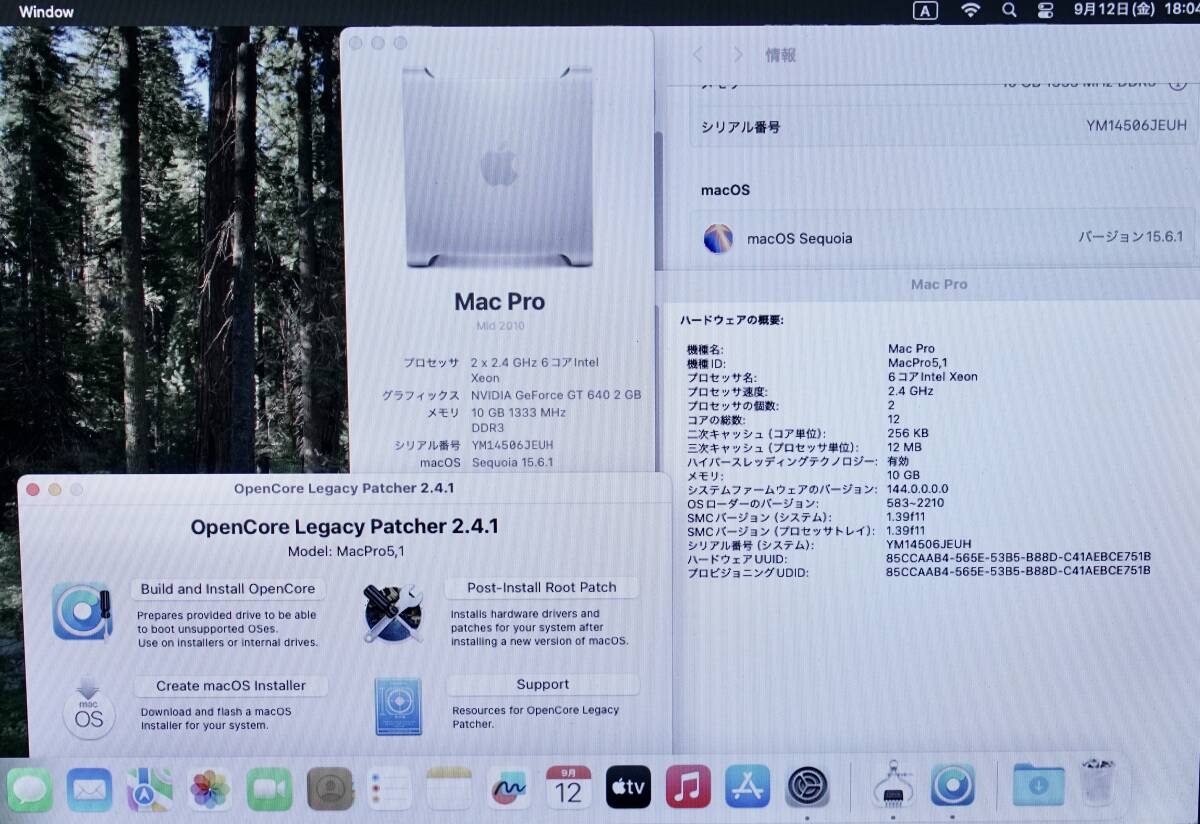1200x824 pixels.
Task: Open Control Center from the menu bar
Action: [1046, 11]
